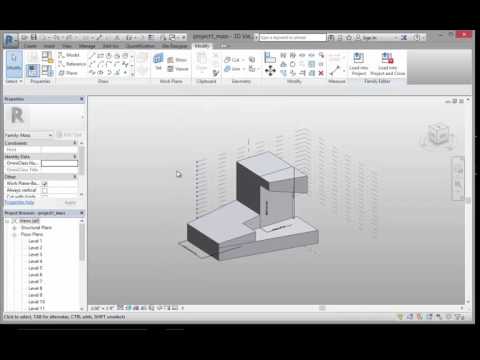The image size is (480, 360).
Task: Click the keyword search box
Action: pos(293,37)
